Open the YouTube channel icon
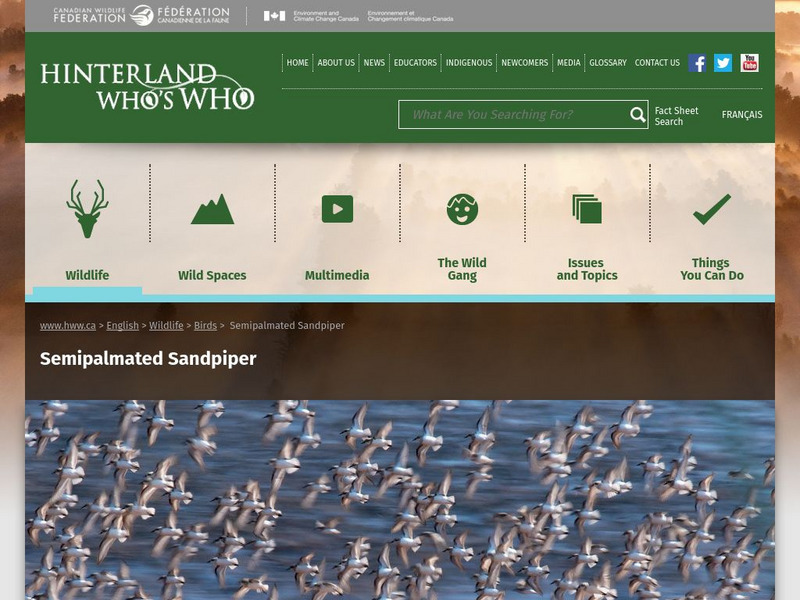The height and width of the screenshot is (600, 800). pos(749,63)
